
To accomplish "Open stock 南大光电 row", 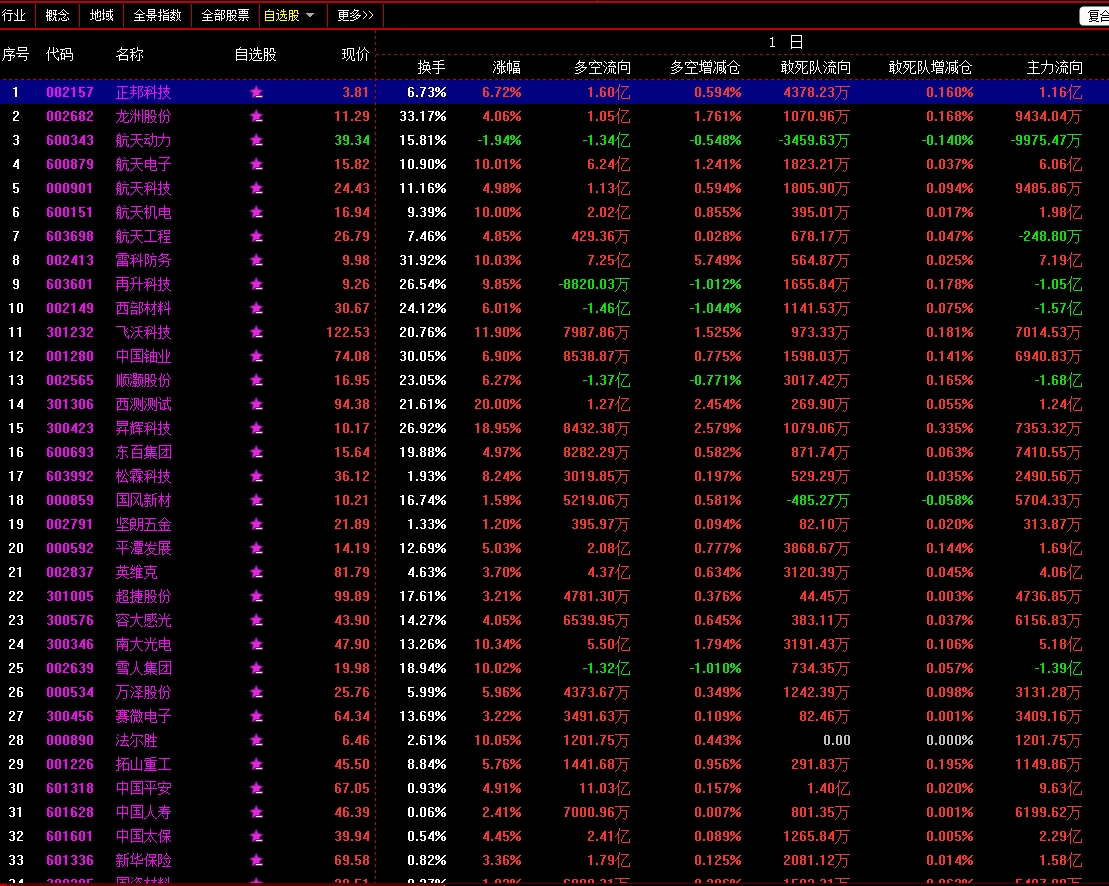I will point(554,645).
